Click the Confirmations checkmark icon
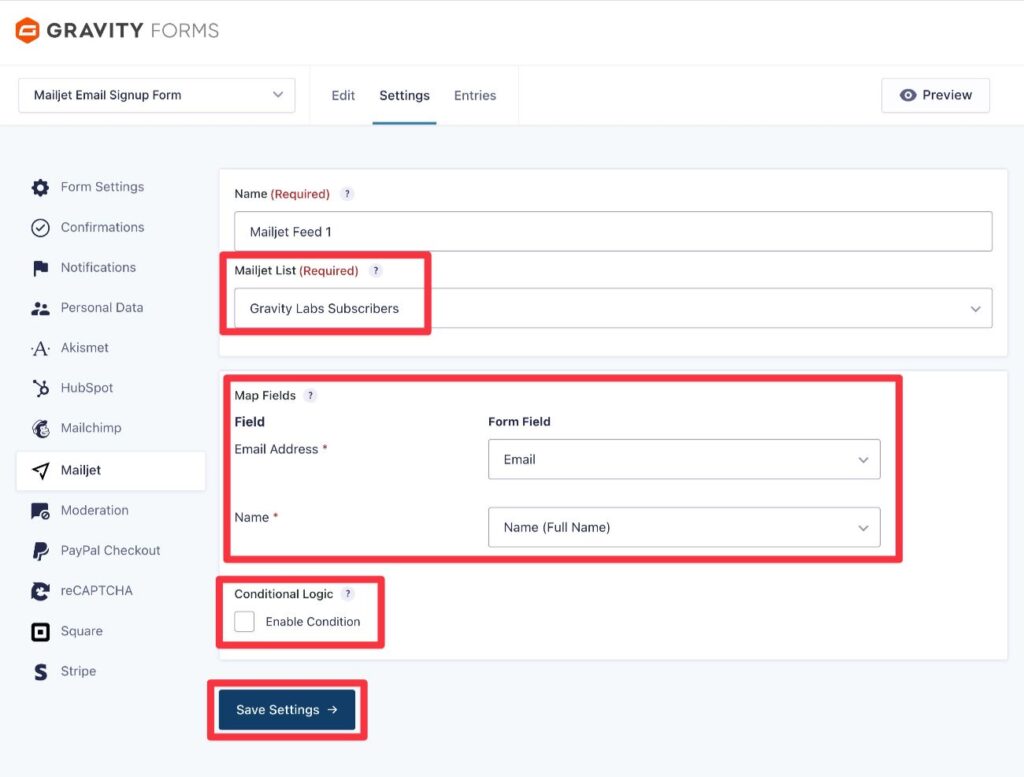1024x777 pixels. pos(40,228)
